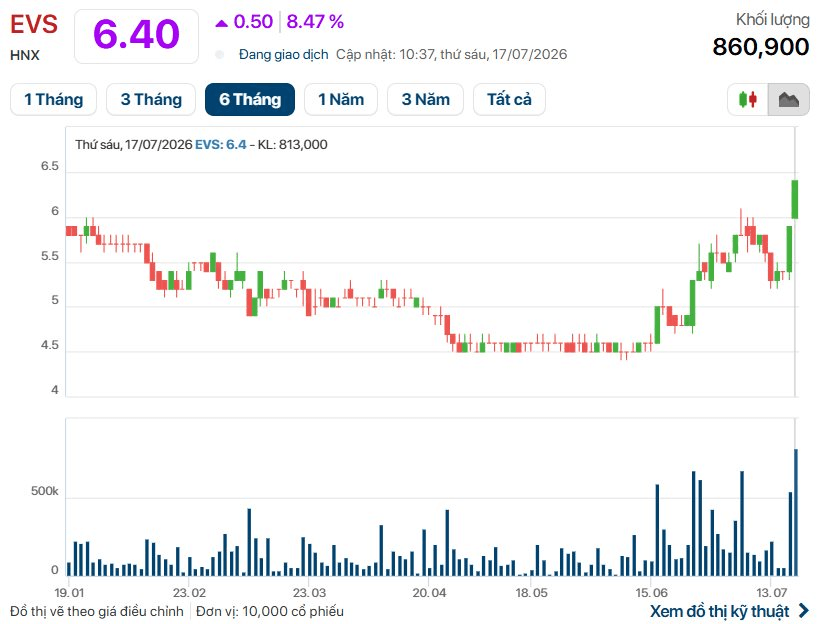Click the tallest volume bar at far right
Screen dimensions: 830x624
click(x=796, y=512)
